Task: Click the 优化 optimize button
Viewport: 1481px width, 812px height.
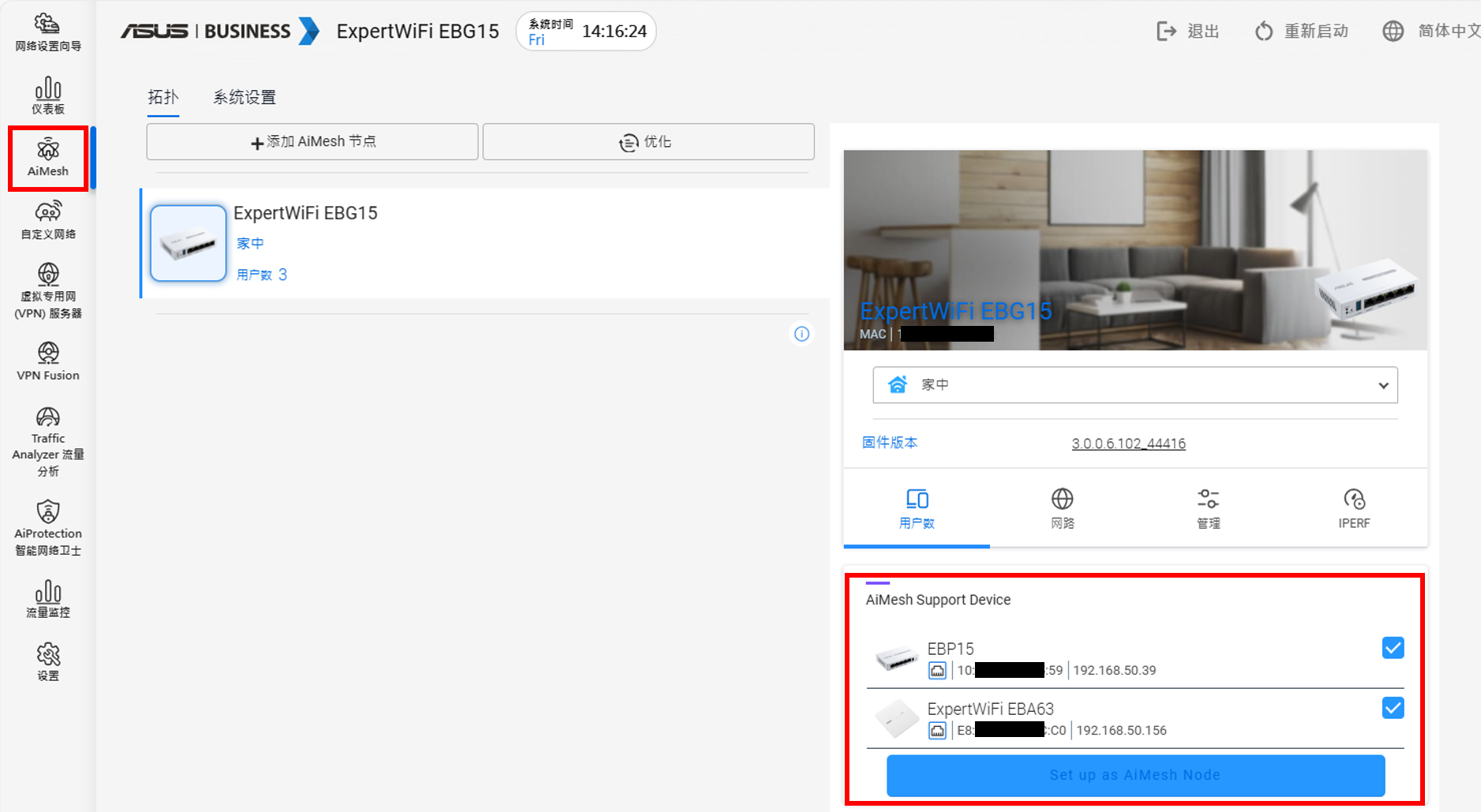Action: coord(648,142)
